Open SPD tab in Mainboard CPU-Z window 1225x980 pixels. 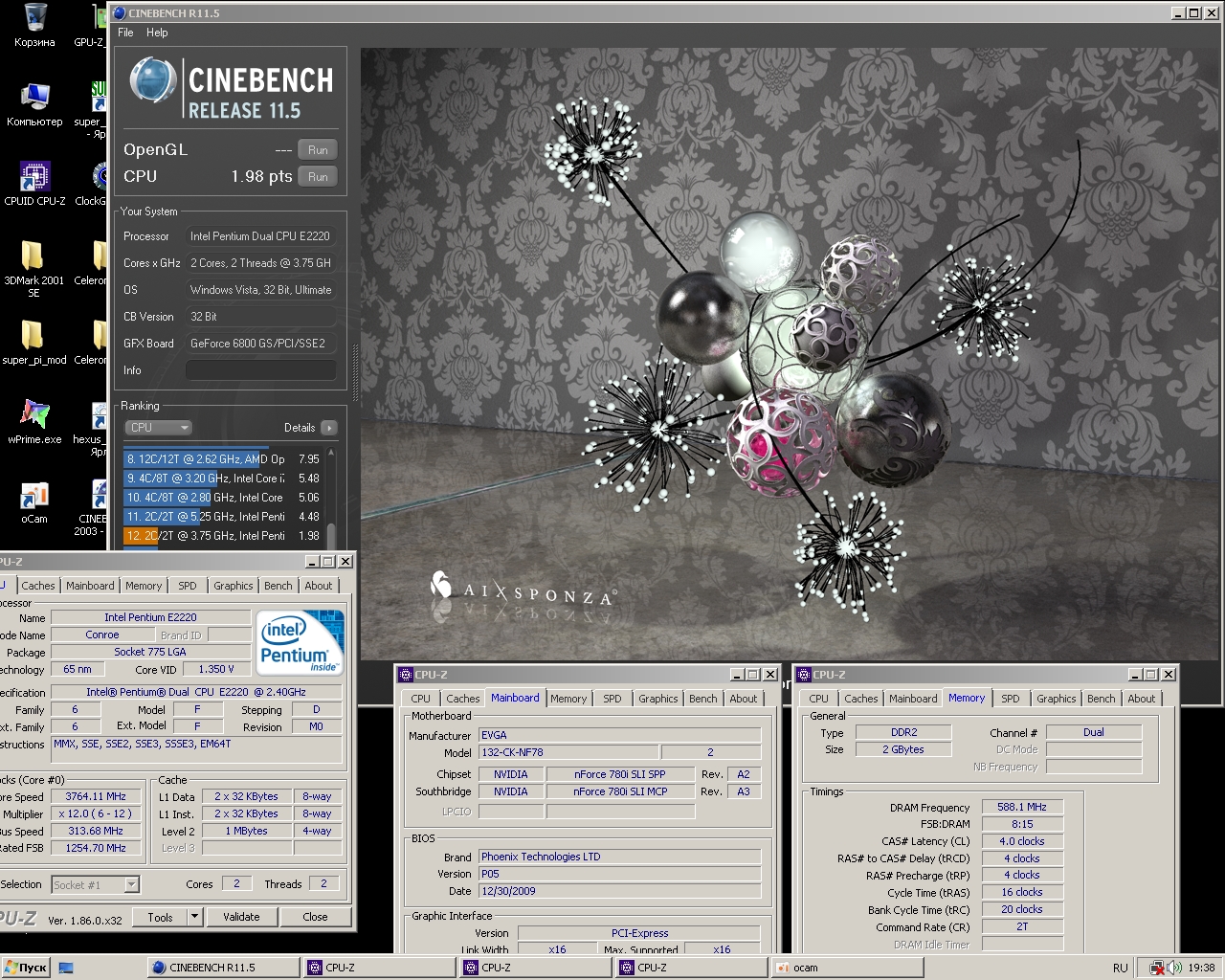pos(612,699)
